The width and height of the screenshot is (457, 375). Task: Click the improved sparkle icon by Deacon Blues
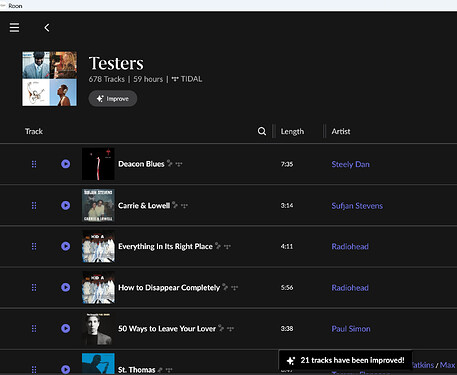coord(170,163)
